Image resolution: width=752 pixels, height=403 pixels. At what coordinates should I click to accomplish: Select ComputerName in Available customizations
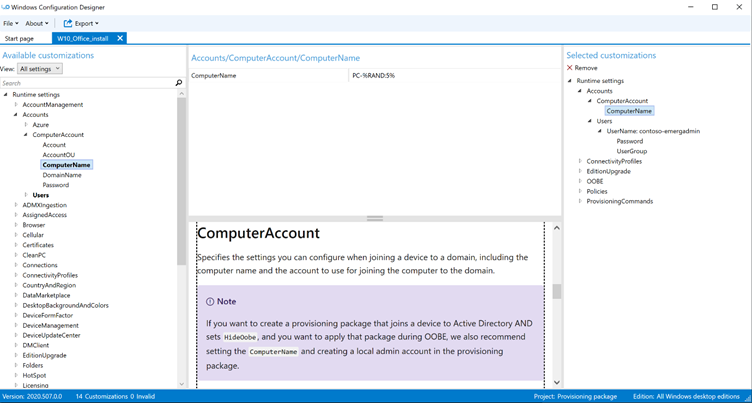[66, 165]
